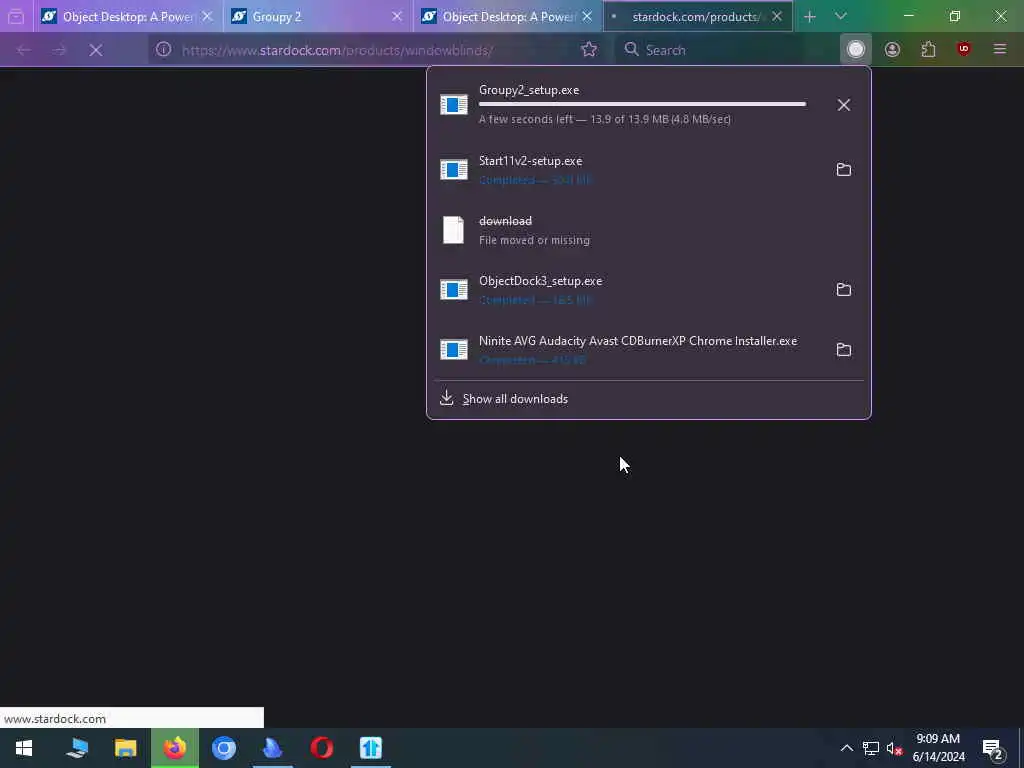Expand the list all tabs dropdown
This screenshot has height=768, width=1024.
840,16
